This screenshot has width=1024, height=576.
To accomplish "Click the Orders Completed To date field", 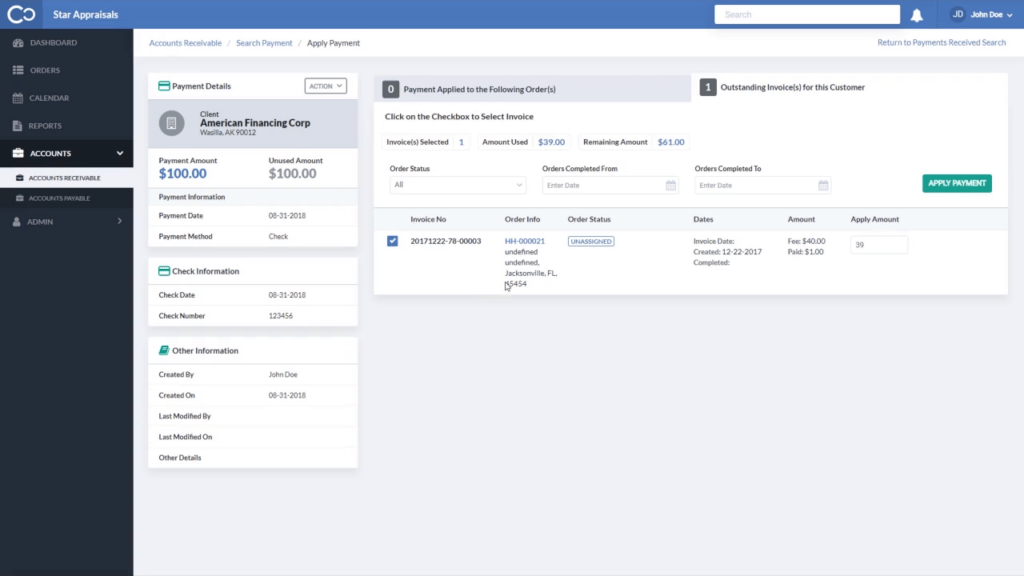I will 762,185.
